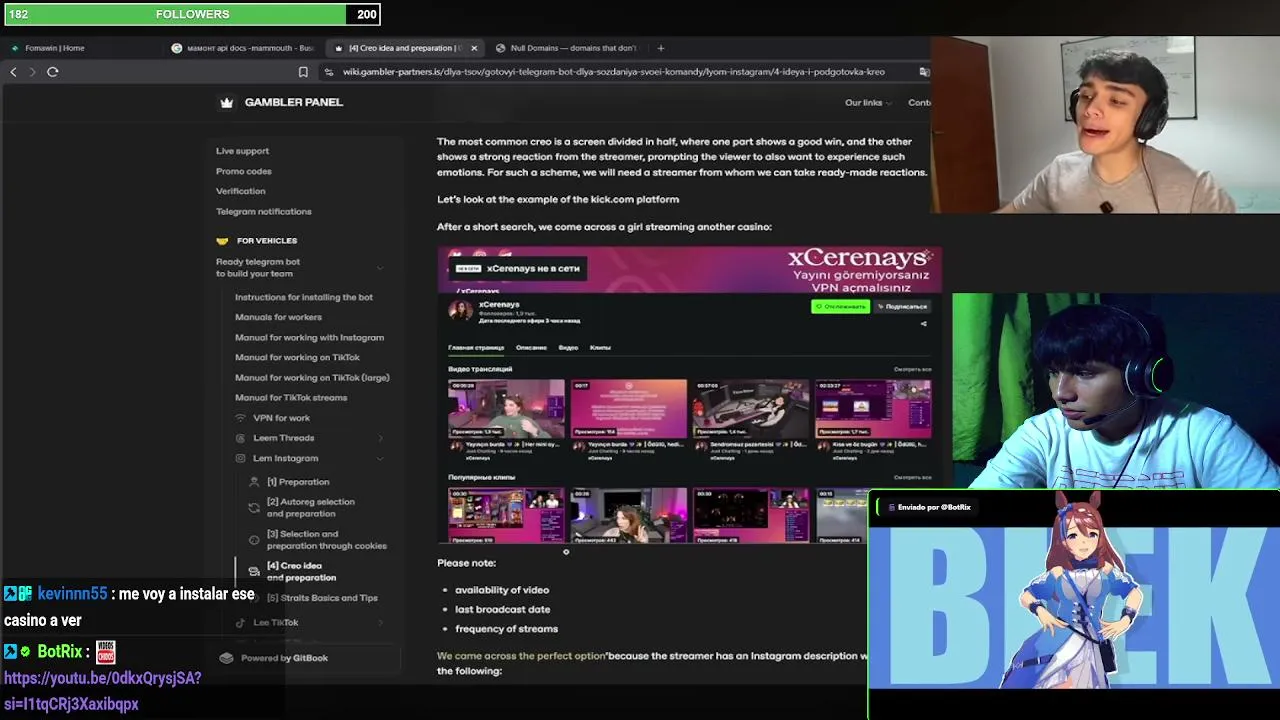Open the third clip under Популярные клипы
Screen dimensions: 1280x720
(x=751, y=515)
